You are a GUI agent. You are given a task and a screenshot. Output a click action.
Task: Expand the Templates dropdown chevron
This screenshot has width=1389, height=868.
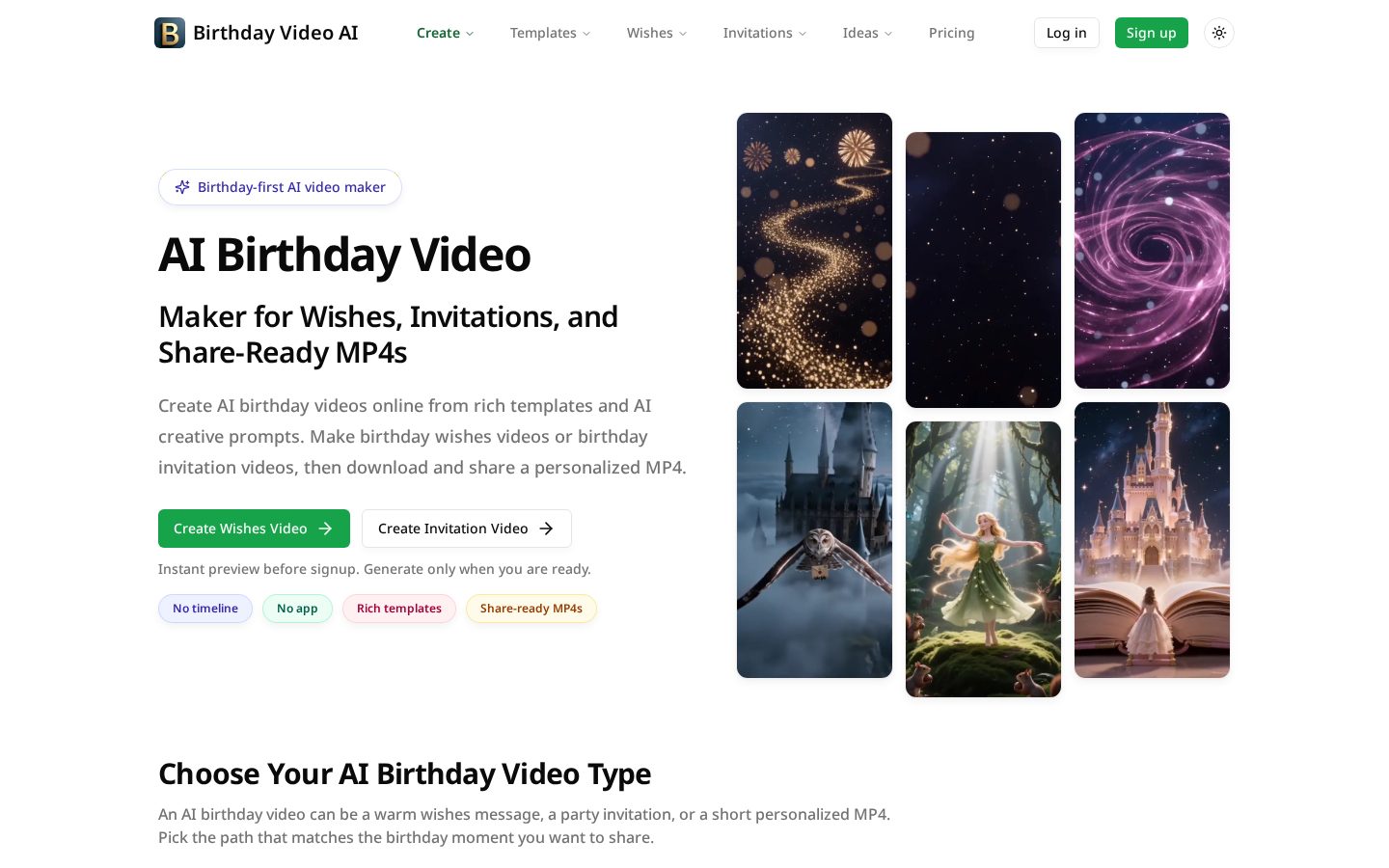coord(586,34)
